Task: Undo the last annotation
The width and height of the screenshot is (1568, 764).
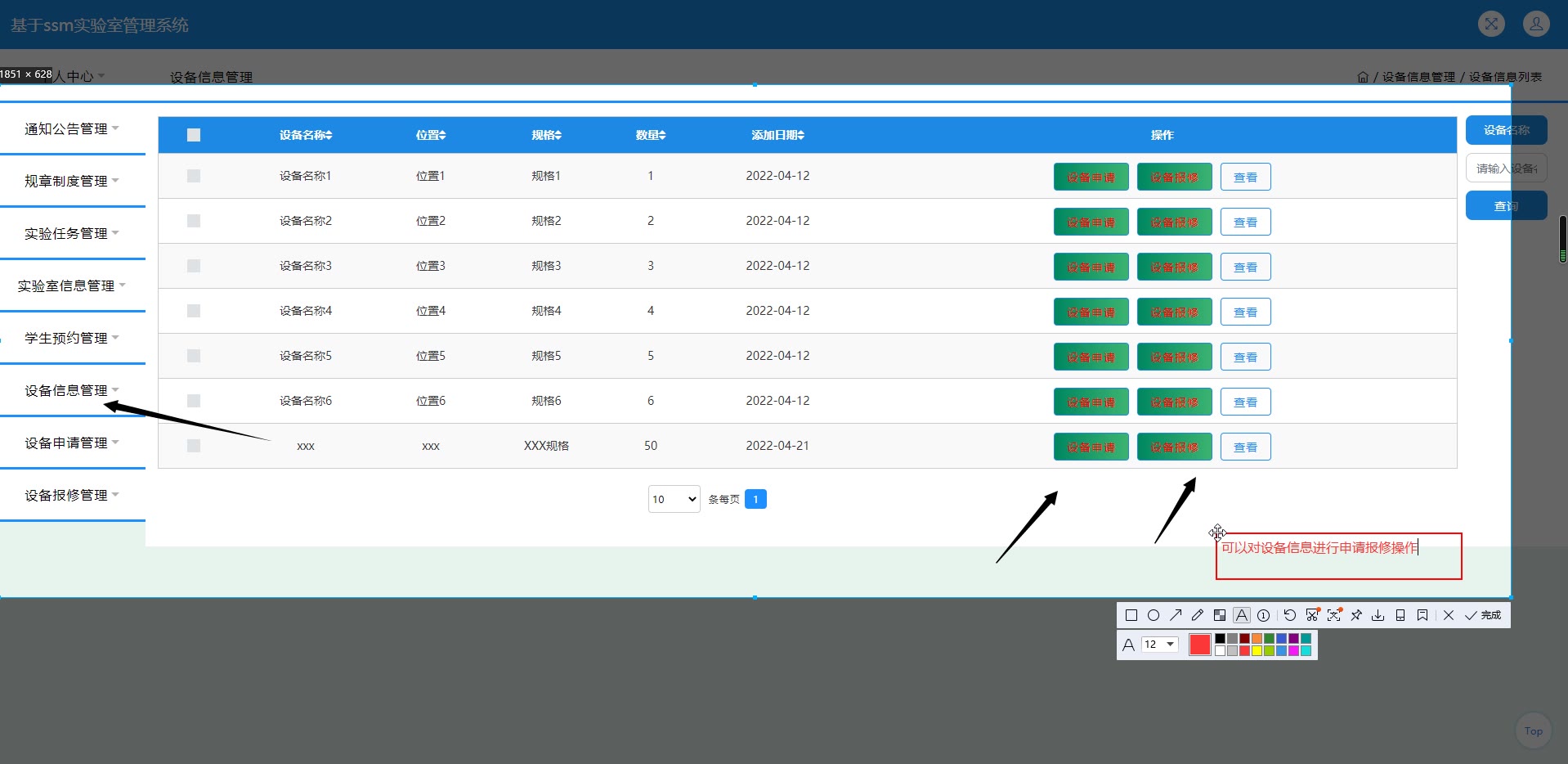Action: coord(1290,615)
